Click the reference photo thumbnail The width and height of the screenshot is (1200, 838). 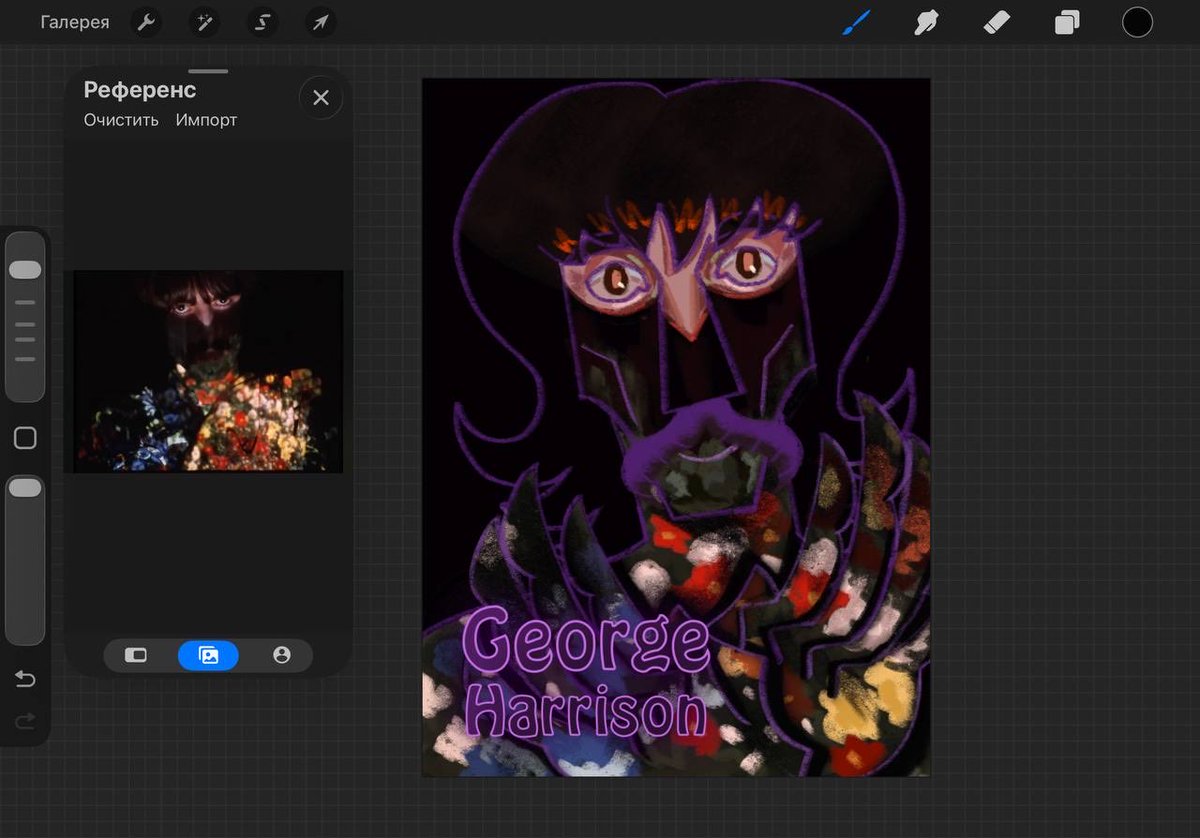(208, 371)
